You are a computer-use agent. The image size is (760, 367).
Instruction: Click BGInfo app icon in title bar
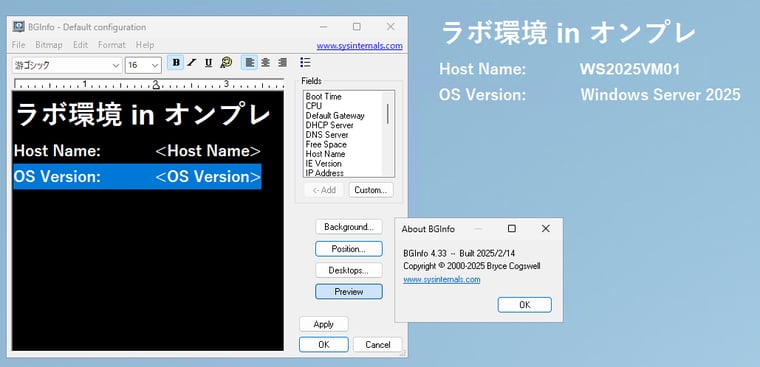[18, 27]
